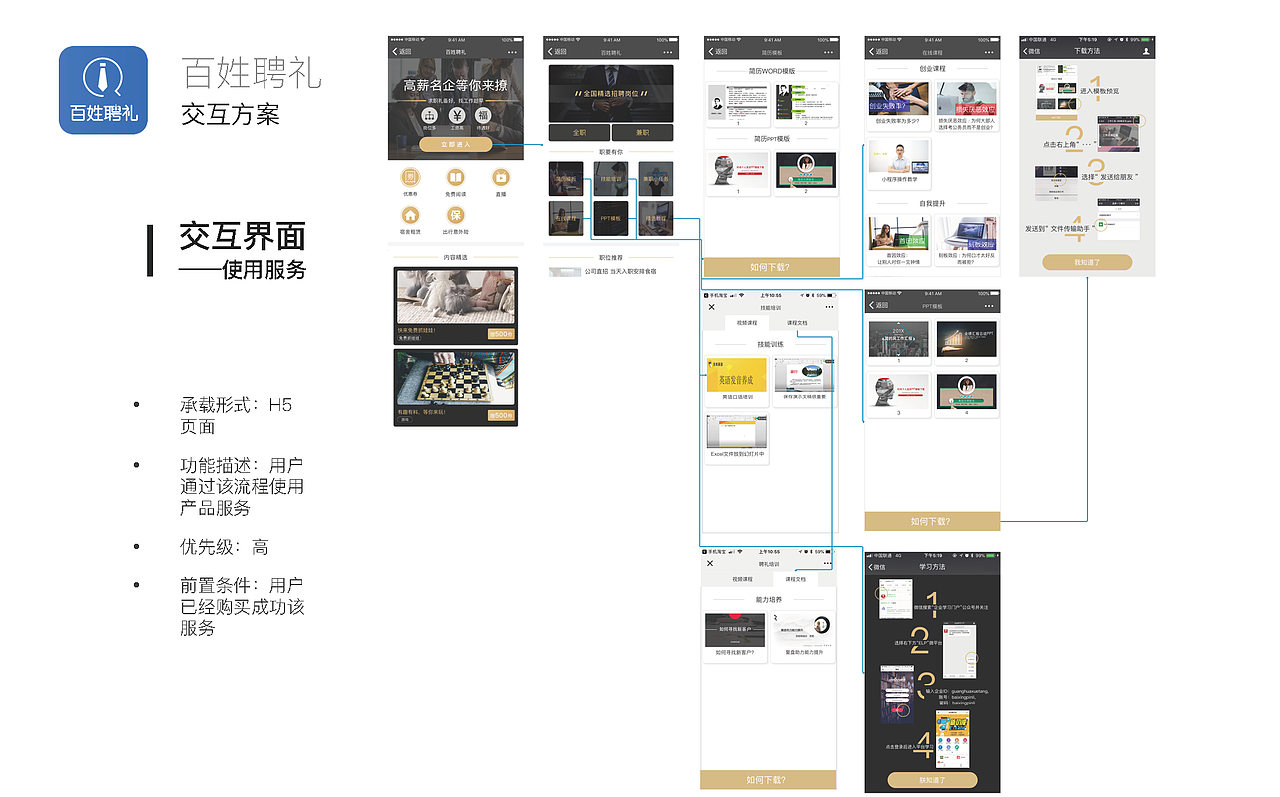Open the 兼职小任务 tile

[655, 179]
